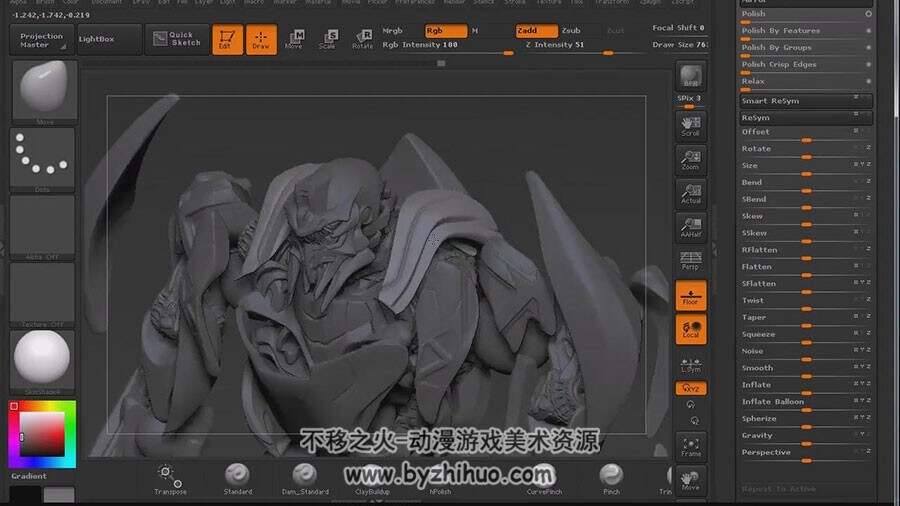Open the material sphere picker
The image size is (900, 506).
[x=42, y=362]
